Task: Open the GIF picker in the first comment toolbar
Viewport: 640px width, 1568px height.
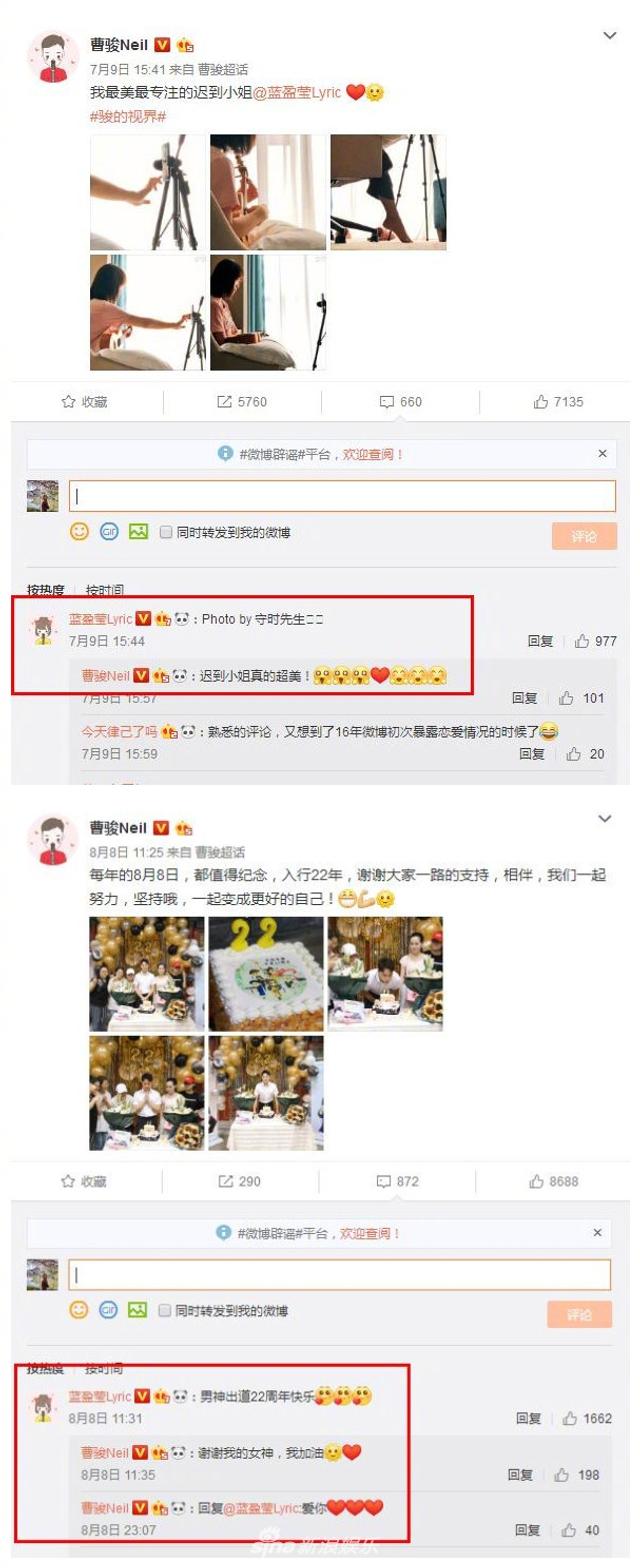Action: tap(109, 532)
